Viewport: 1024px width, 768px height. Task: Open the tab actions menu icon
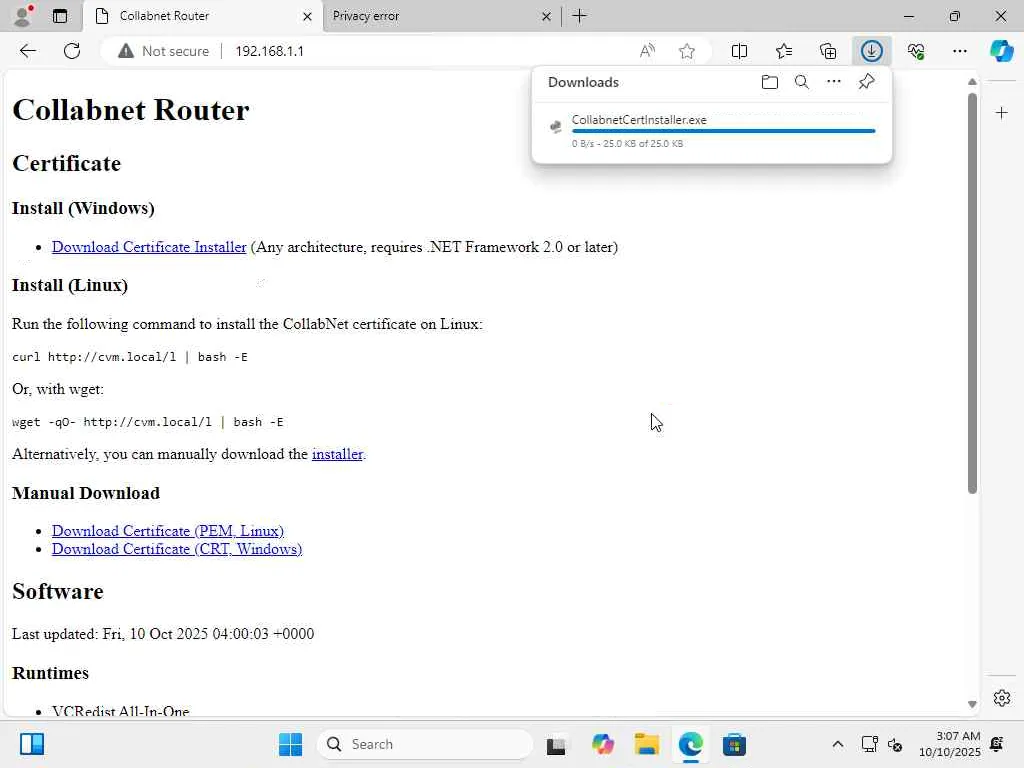60,16
